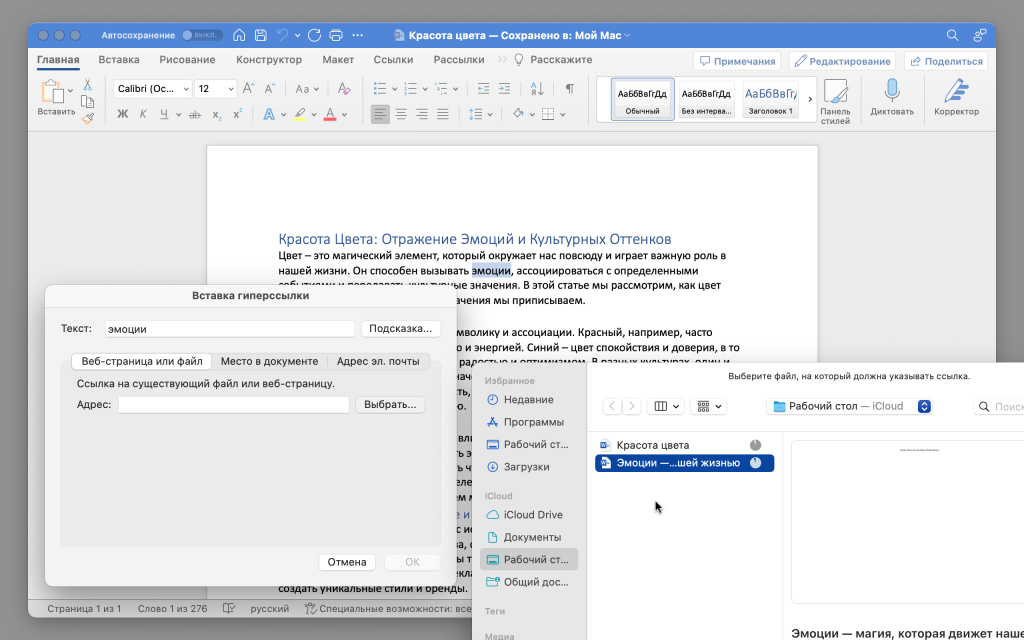Click the Format Painter brush icon
The width and height of the screenshot is (1024, 640).
tap(88, 118)
